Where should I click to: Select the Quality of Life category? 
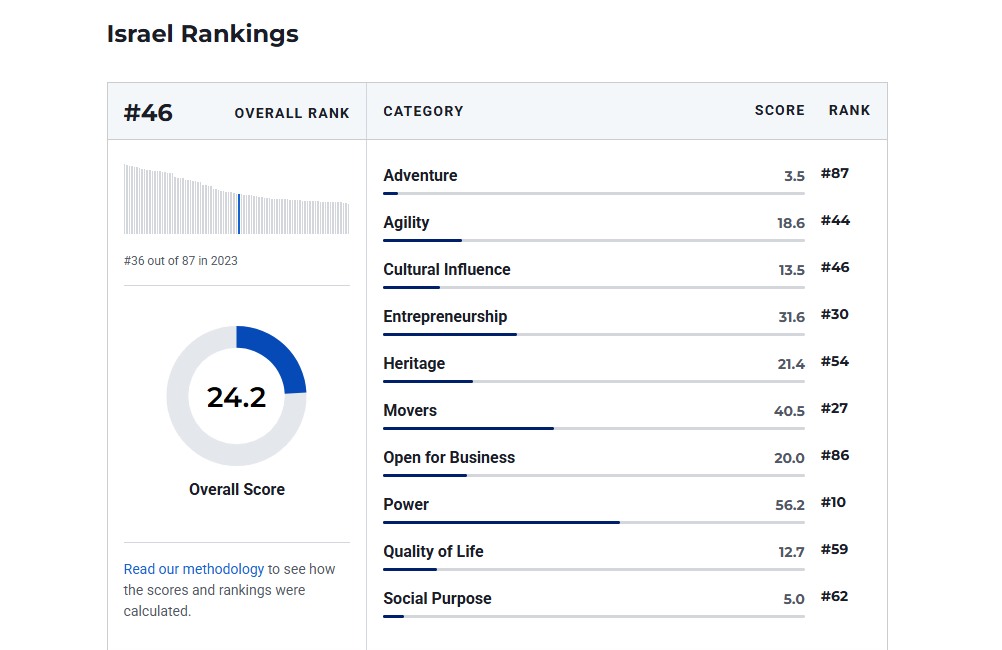pyautogui.click(x=433, y=552)
